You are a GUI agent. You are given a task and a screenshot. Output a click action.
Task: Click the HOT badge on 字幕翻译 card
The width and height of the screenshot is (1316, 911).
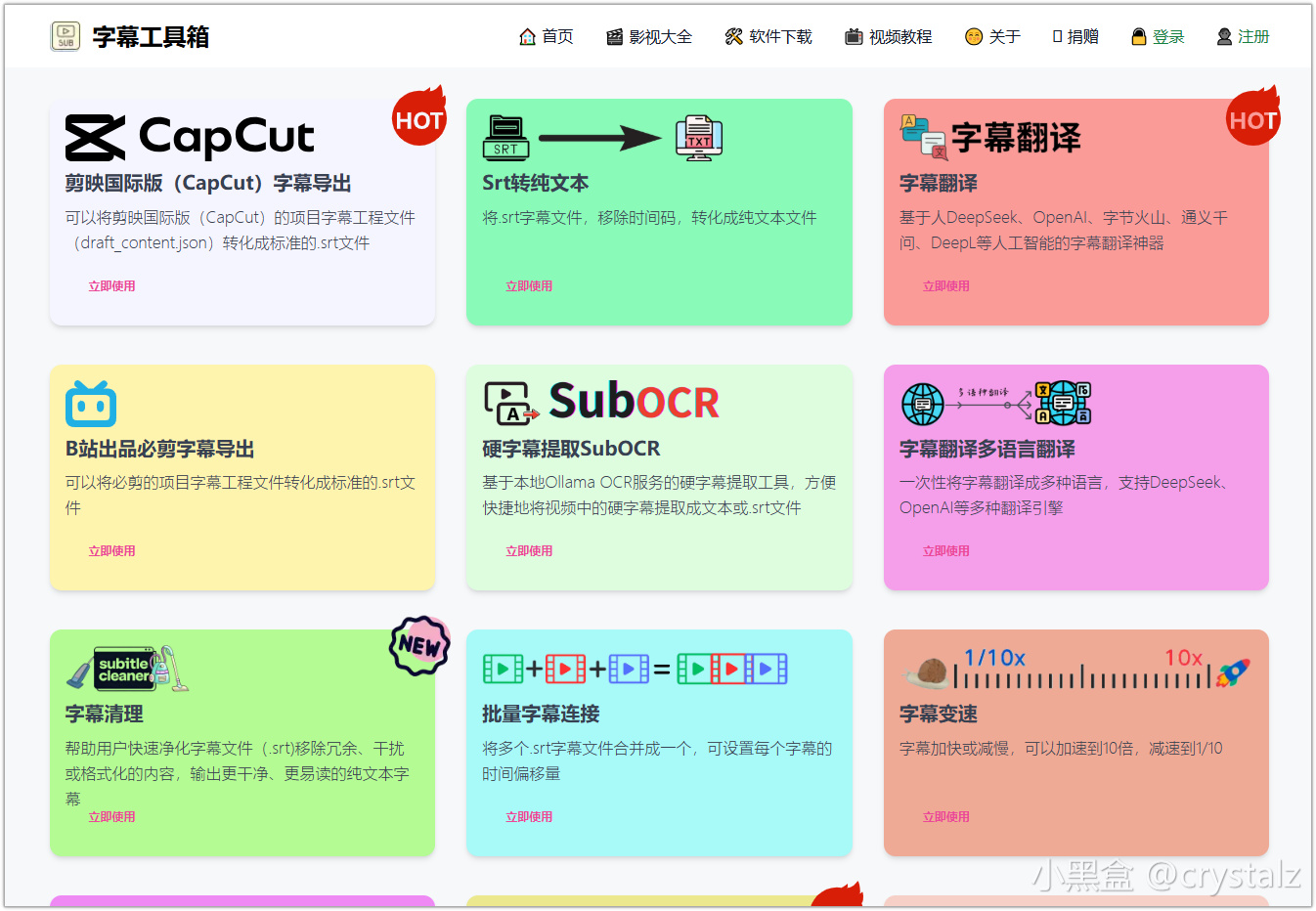coord(1253,117)
